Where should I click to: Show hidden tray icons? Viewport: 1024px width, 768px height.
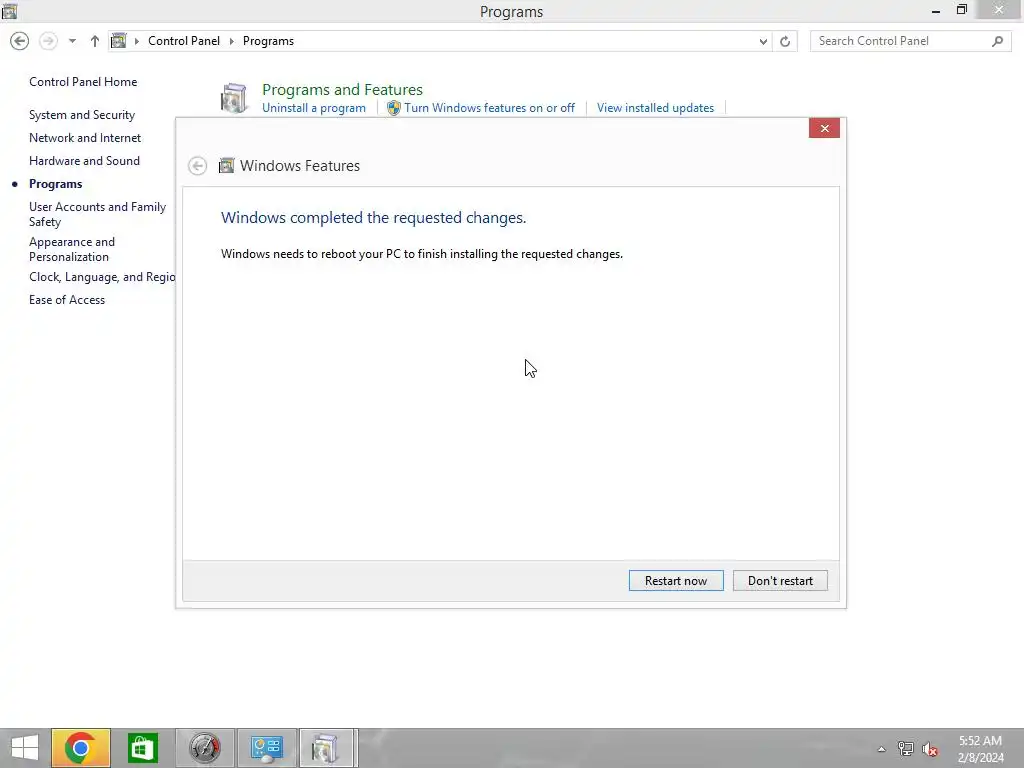point(881,749)
